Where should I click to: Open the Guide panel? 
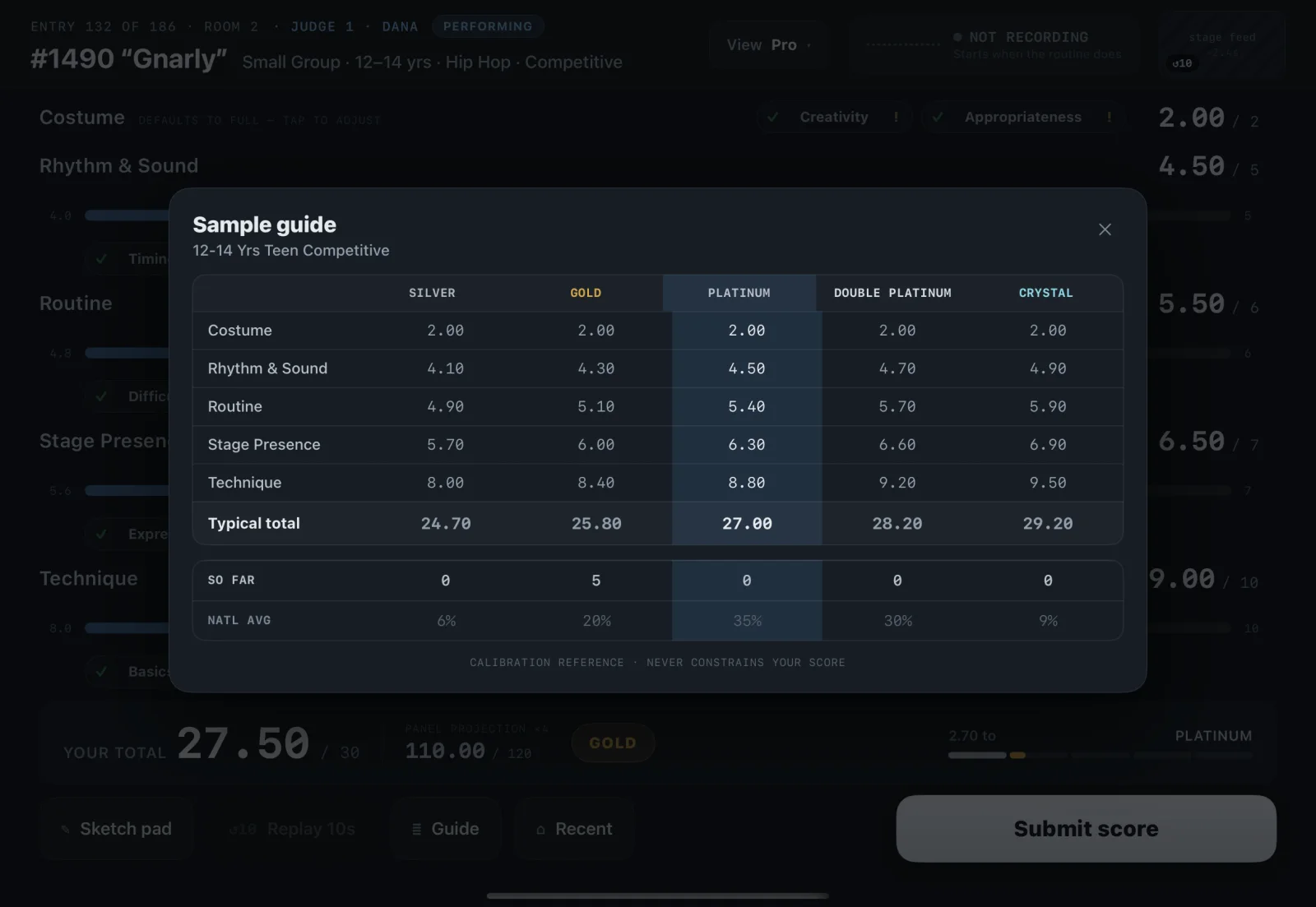[445, 829]
